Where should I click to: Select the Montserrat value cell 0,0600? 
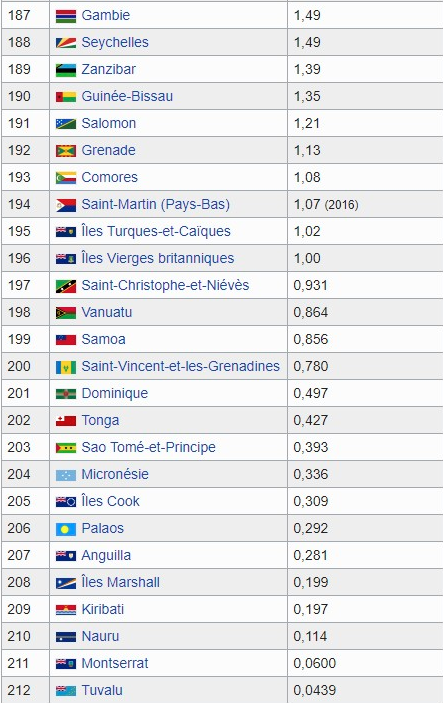click(365, 663)
